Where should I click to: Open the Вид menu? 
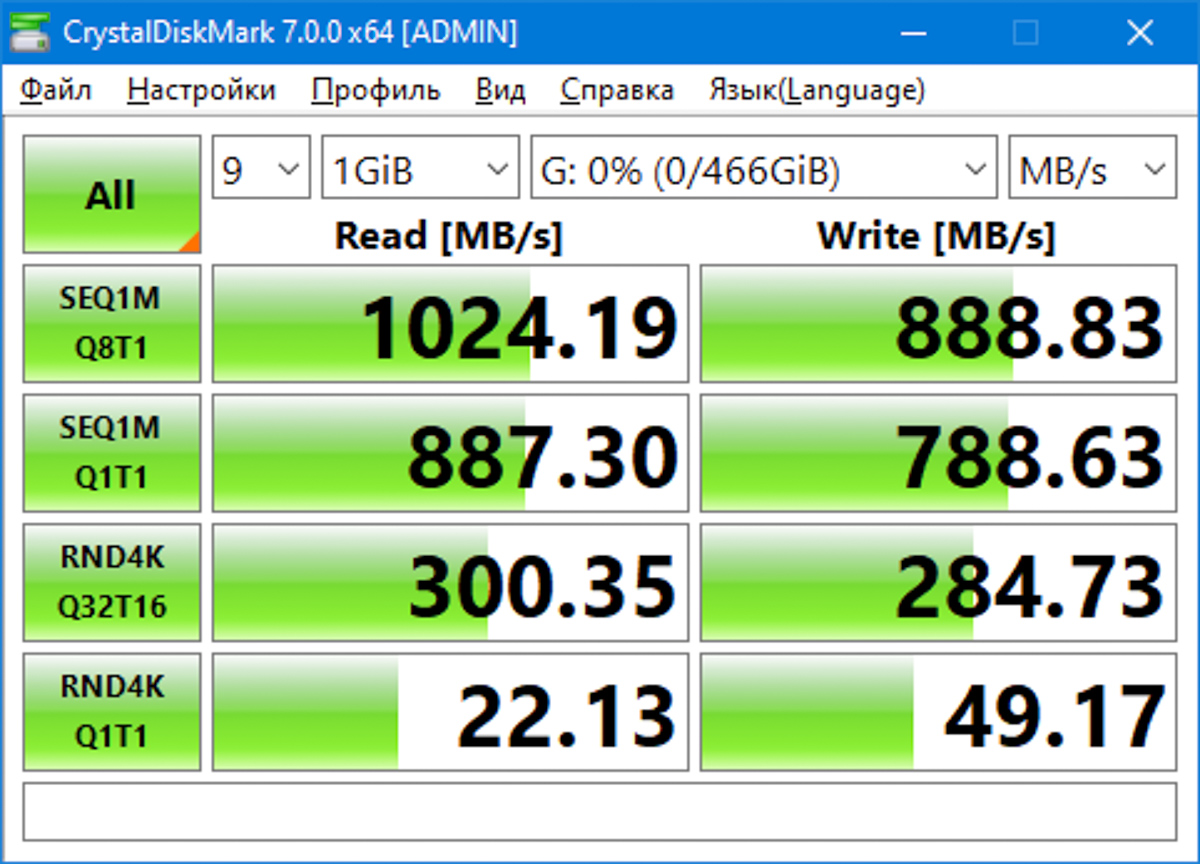coord(500,90)
